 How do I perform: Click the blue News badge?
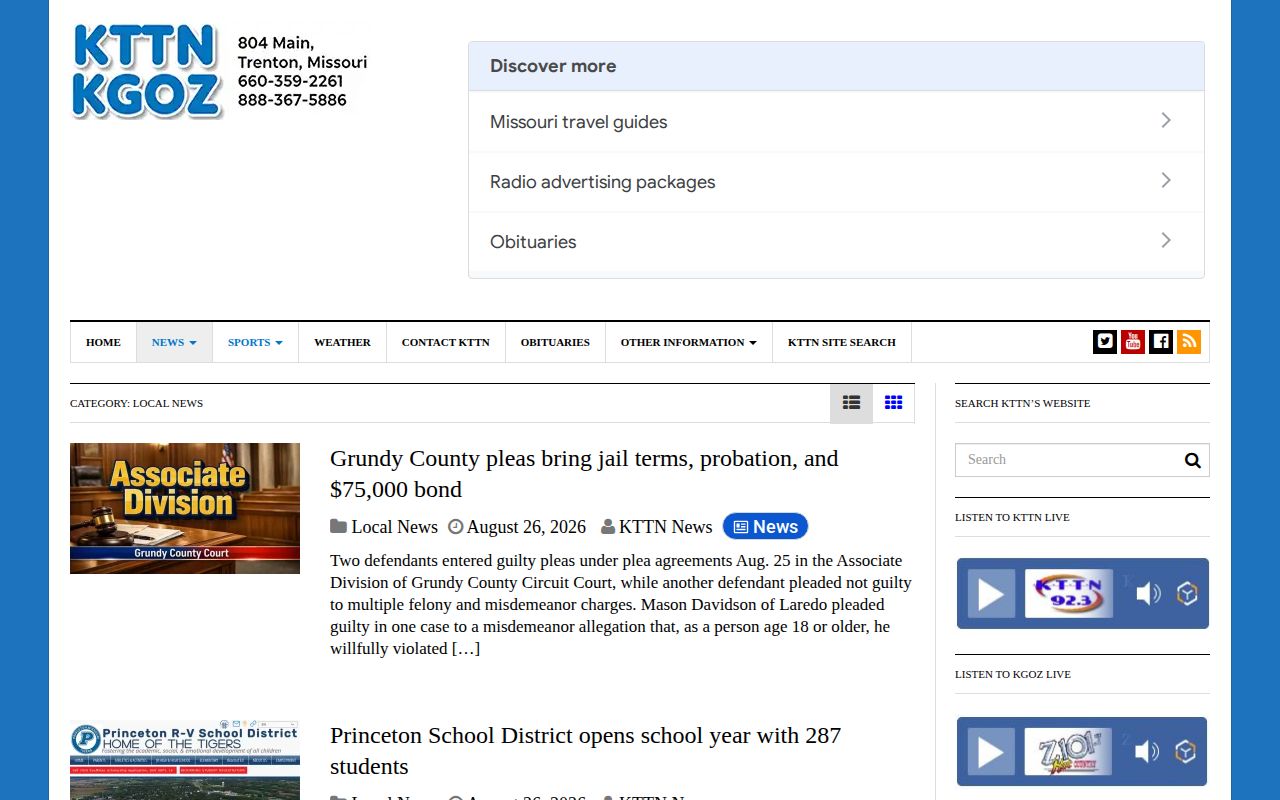pos(765,526)
